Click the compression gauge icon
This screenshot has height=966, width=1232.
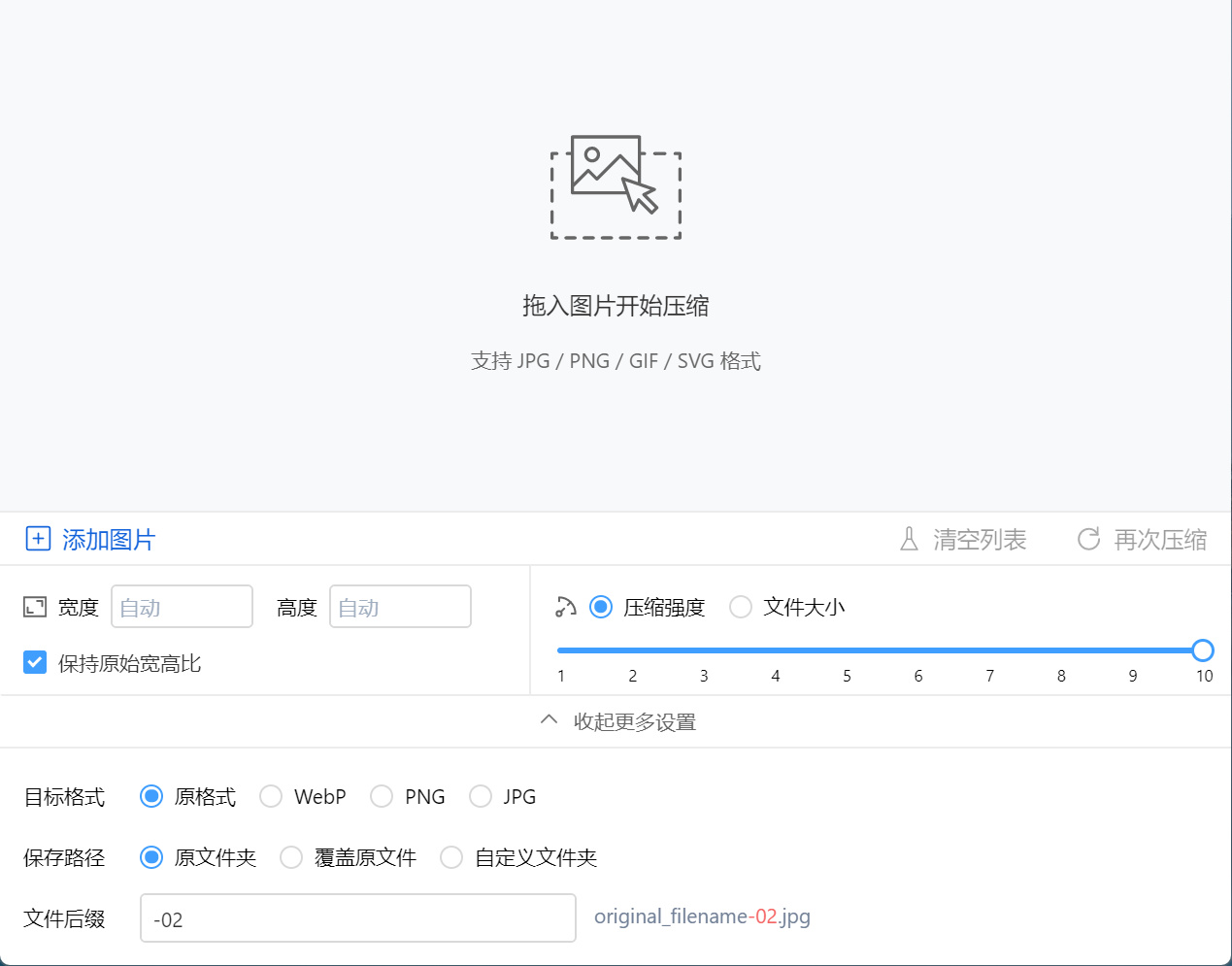tap(566, 607)
